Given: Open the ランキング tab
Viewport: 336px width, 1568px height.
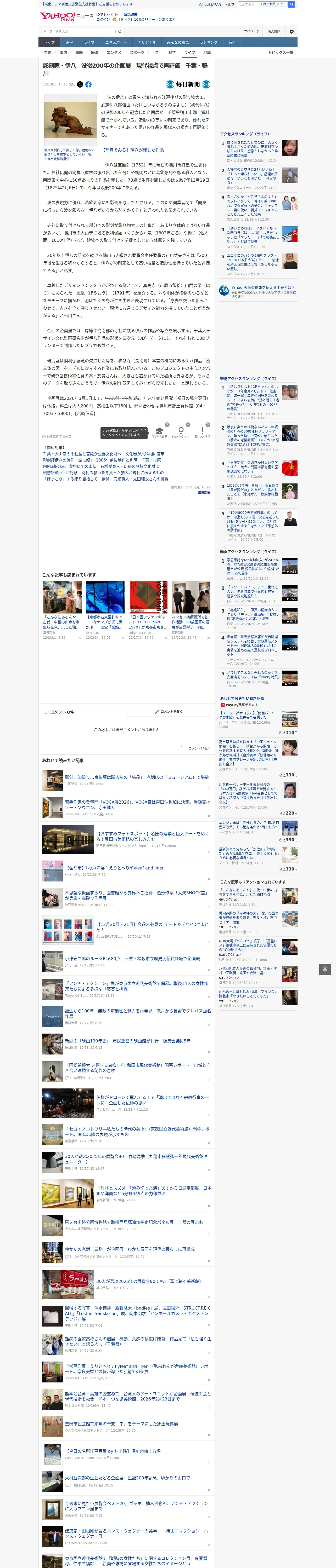Looking at the screenshot, I should click(x=209, y=42).
